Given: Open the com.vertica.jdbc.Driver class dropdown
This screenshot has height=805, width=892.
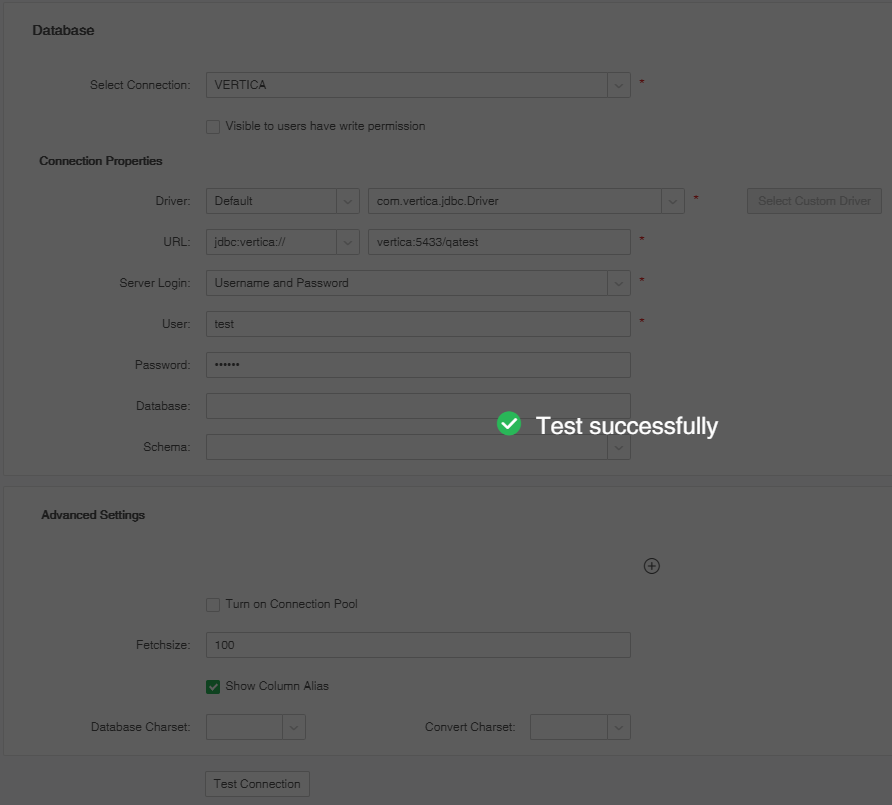Looking at the screenshot, I should pyautogui.click(x=672, y=201).
